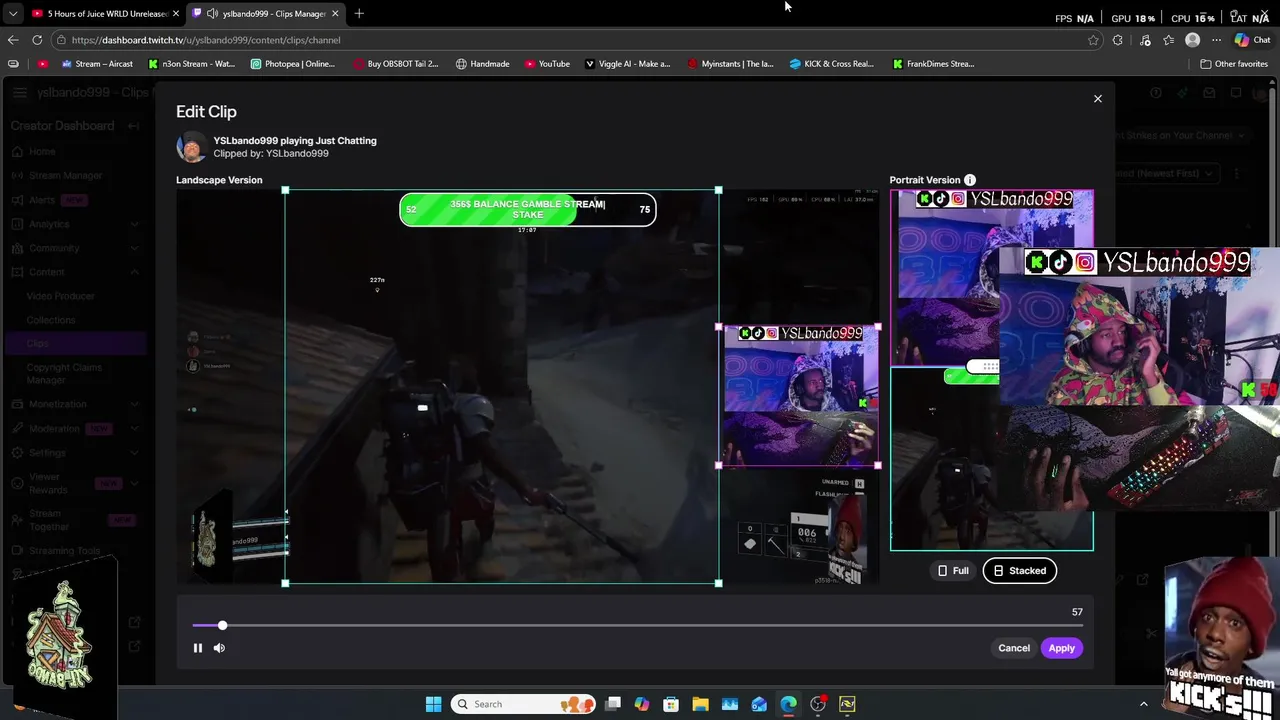Viewport: 1280px width, 720px height.
Task: Open the yellow app icon on taskbar
Action: 847,704
